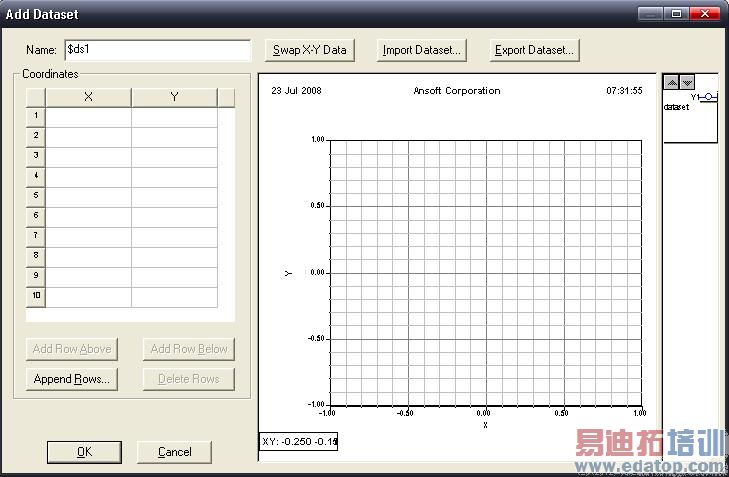The width and height of the screenshot is (729, 477).
Task: Select row header 3
Action: (x=36, y=157)
